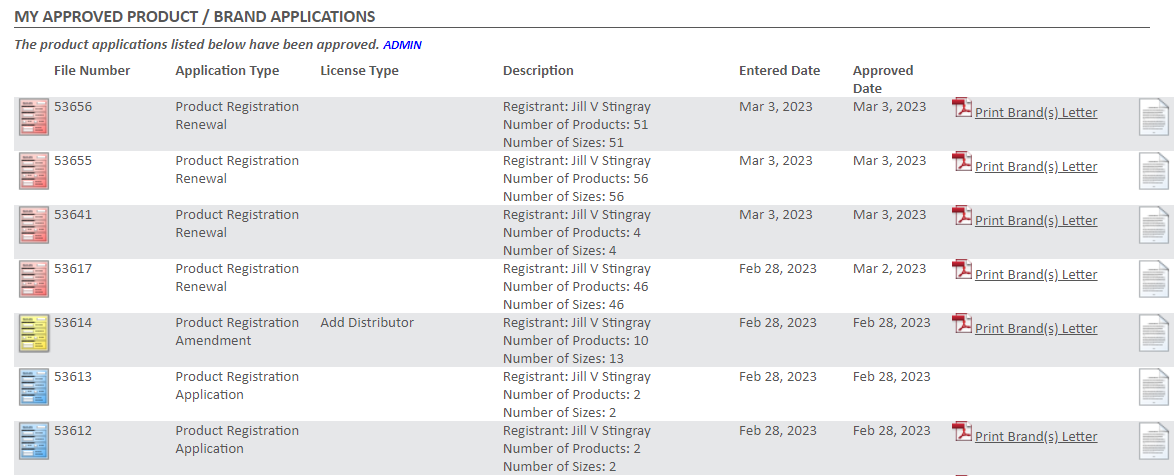Open the document page icon for file 53655
The image size is (1176, 476).
(1154, 171)
